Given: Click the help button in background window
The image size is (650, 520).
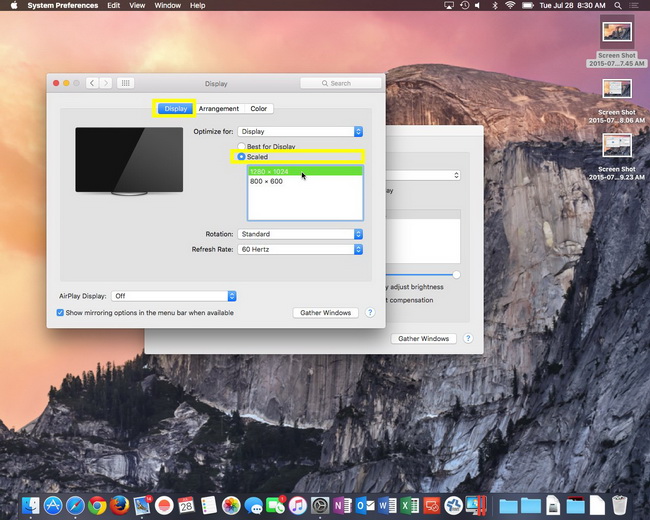Looking at the screenshot, I should (x=468, y=338).
